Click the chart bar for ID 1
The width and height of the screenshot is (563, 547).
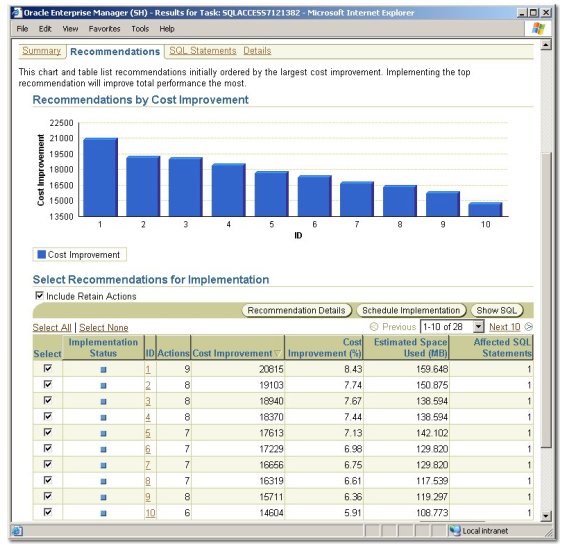101,177
